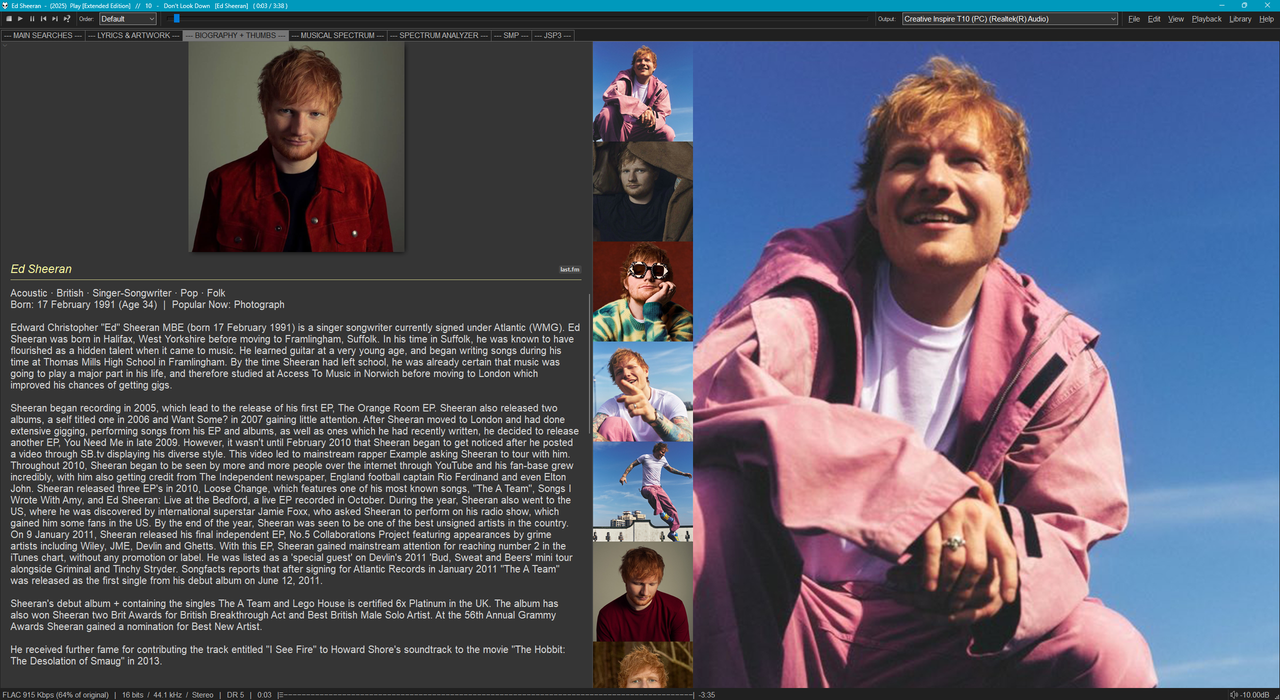Viewport: 1280px width, 700px height.
Task: Switch to the SMP tab
Action: click(511, 35)
